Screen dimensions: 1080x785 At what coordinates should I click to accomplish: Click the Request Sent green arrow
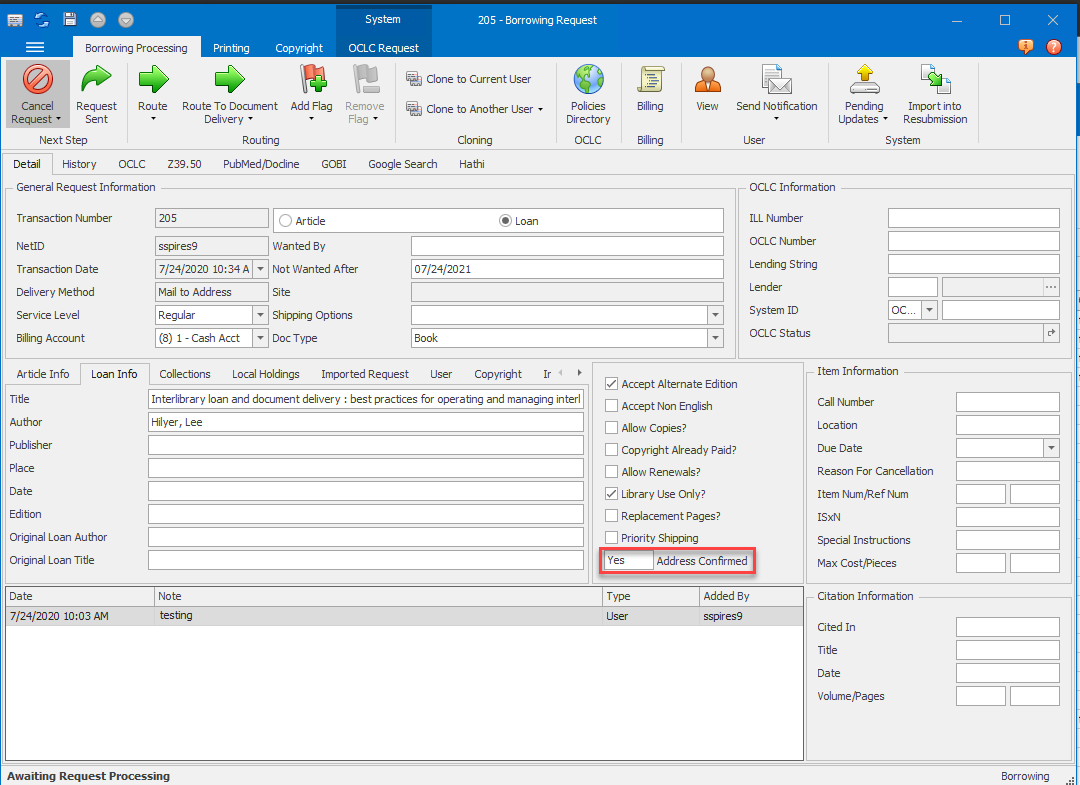pos(96,80)
